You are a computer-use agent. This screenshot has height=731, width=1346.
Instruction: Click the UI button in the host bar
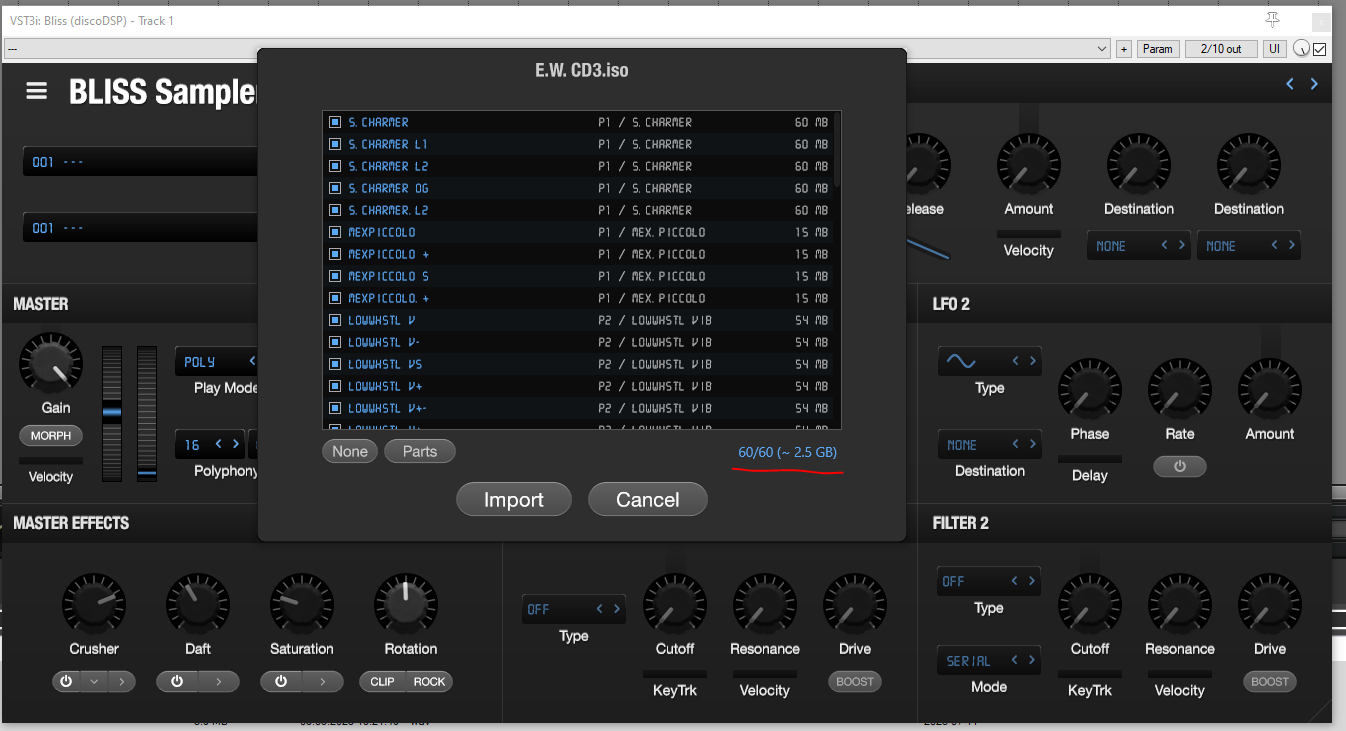[x=1275, y=49]
